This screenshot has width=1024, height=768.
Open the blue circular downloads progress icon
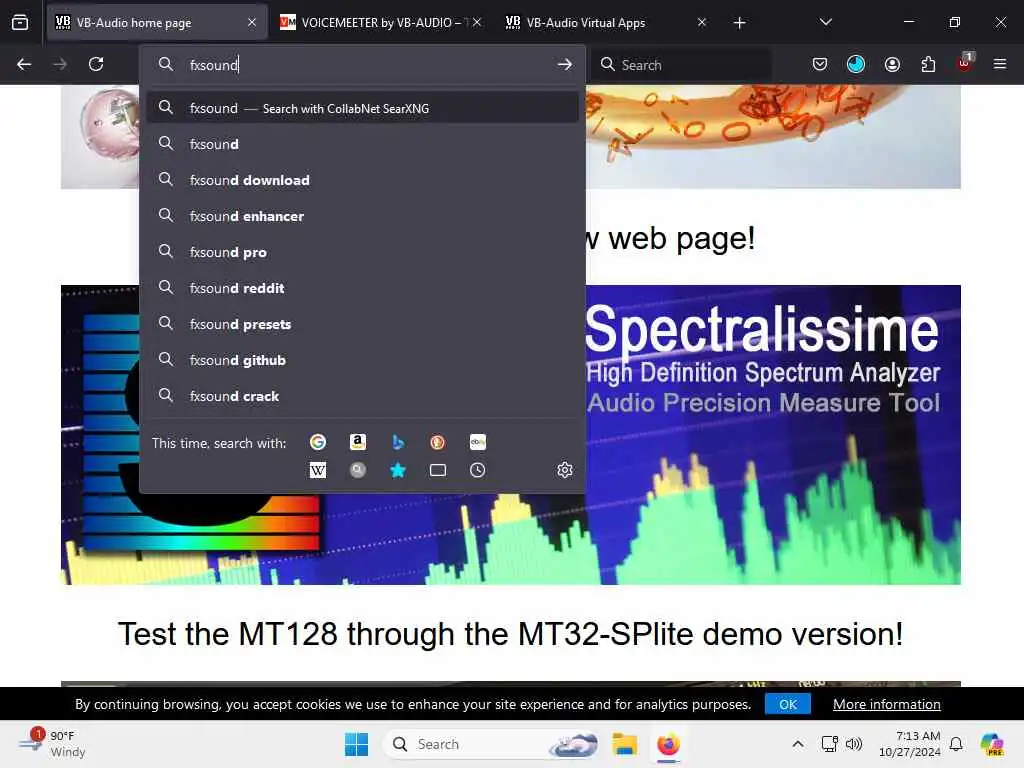856,64
